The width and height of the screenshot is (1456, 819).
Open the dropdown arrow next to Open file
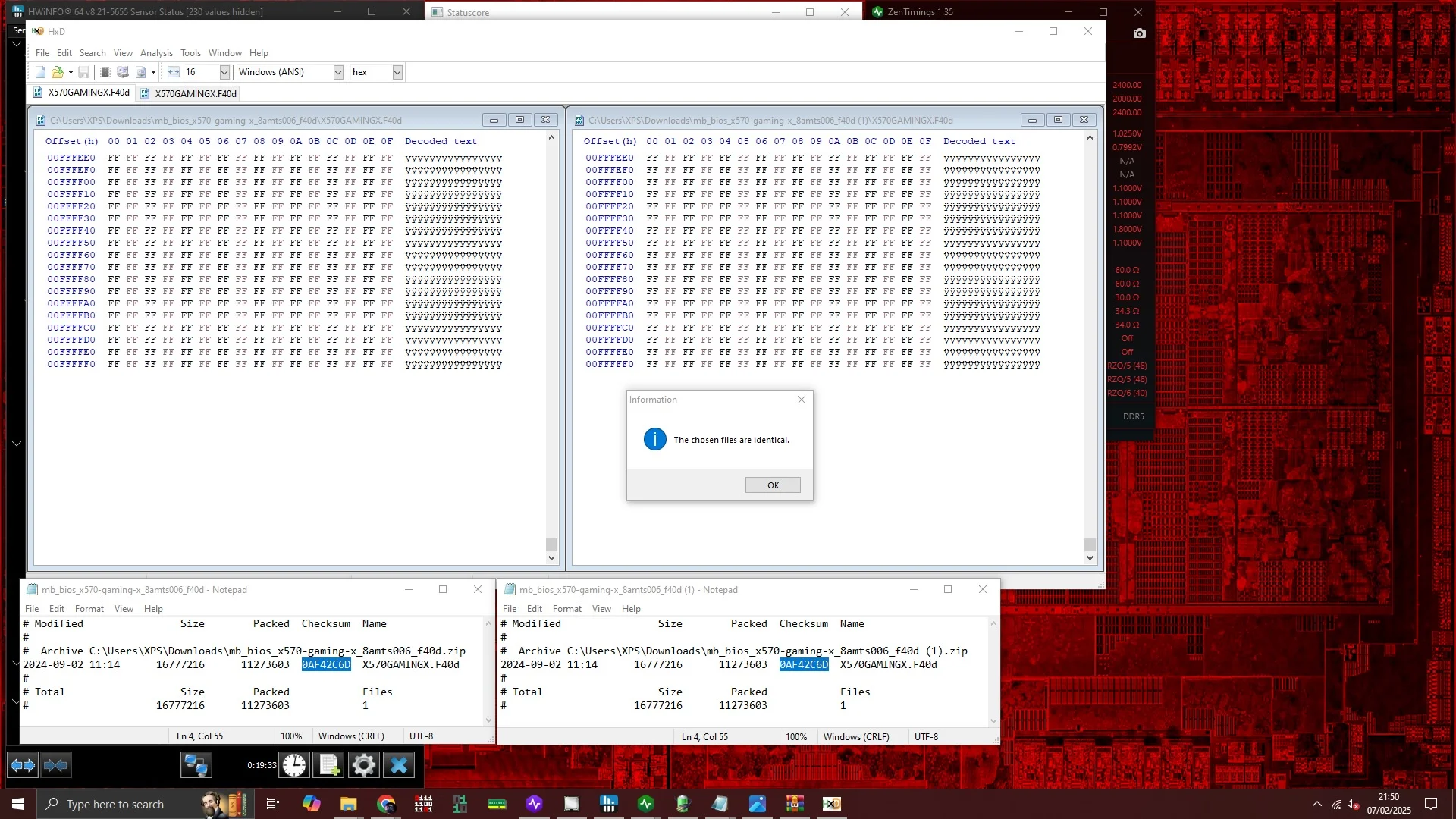(x=71, y=72)
